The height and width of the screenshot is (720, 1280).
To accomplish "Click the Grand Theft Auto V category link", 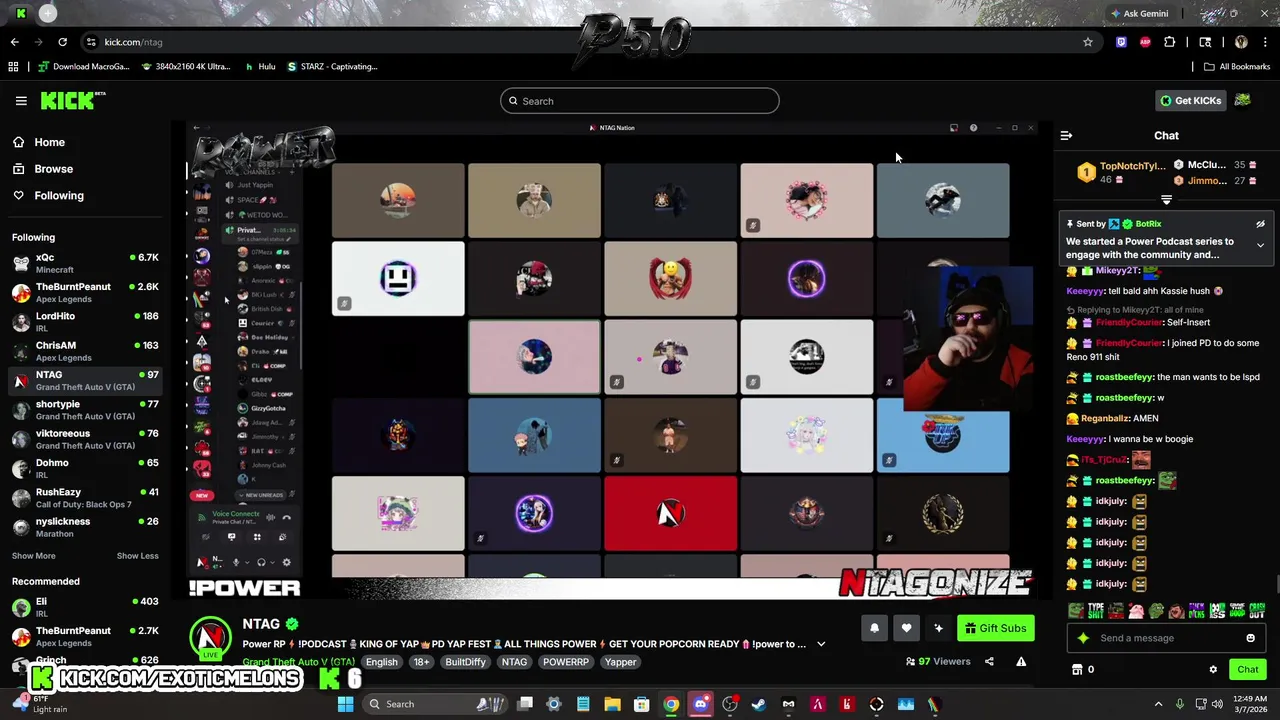I will click(298, 662).
